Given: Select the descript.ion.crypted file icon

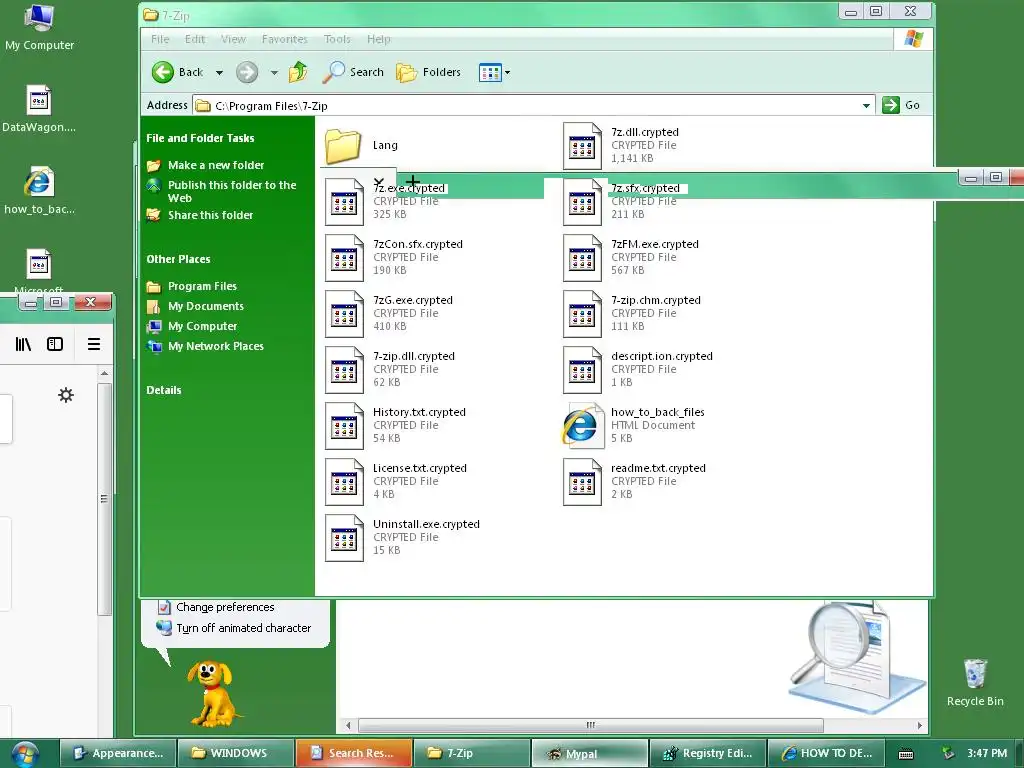Looking at the screenshot, I should [x=582, y=370].
